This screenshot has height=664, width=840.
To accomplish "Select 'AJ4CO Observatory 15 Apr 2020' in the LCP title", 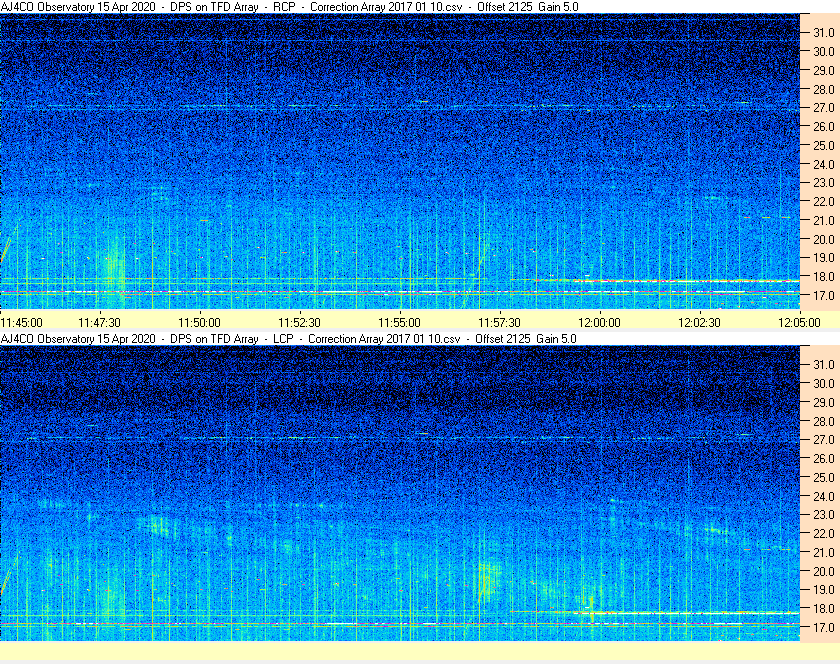I will coord(78,339).
